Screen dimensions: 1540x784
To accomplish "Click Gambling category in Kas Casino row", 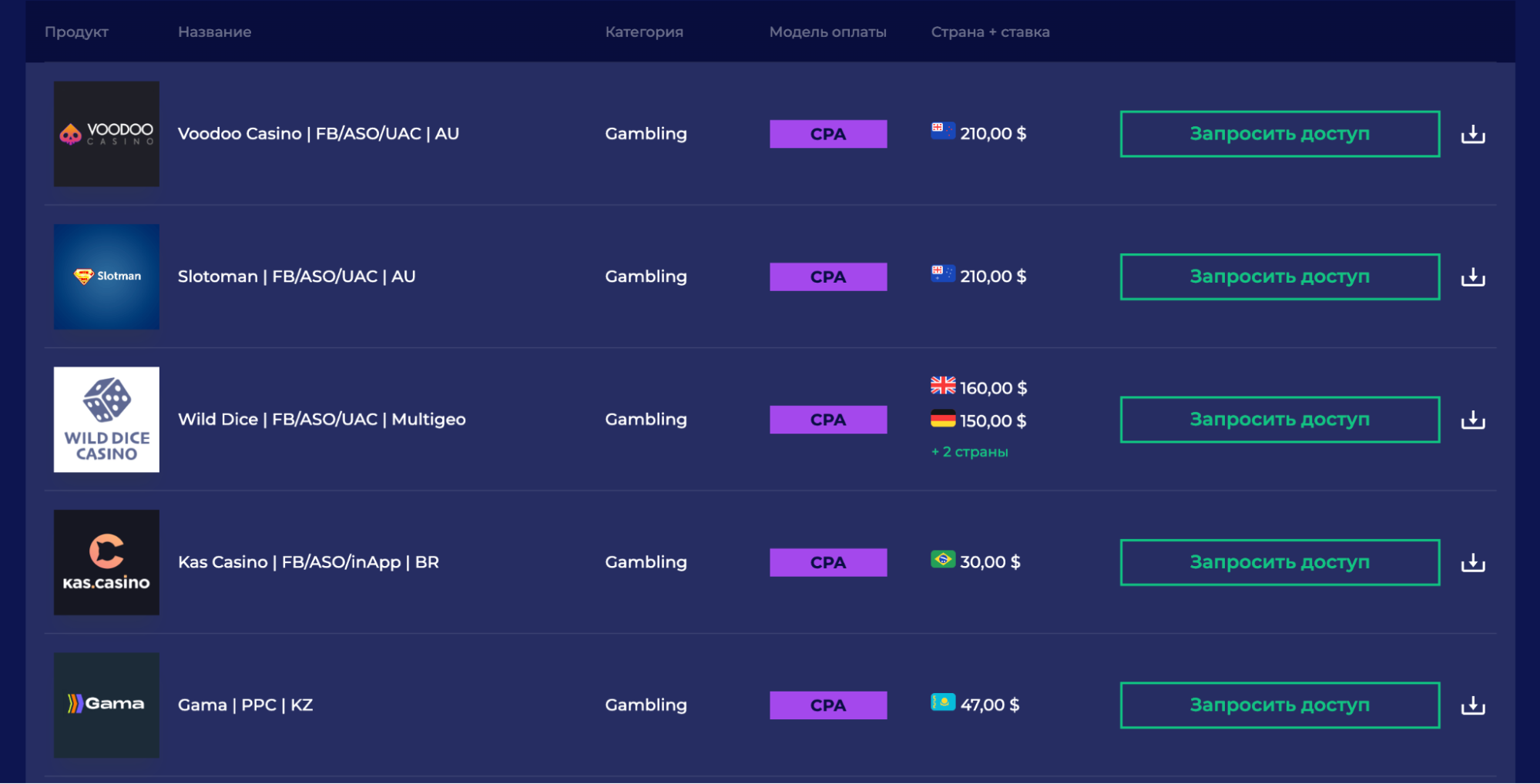I will [x=646, y=562].
